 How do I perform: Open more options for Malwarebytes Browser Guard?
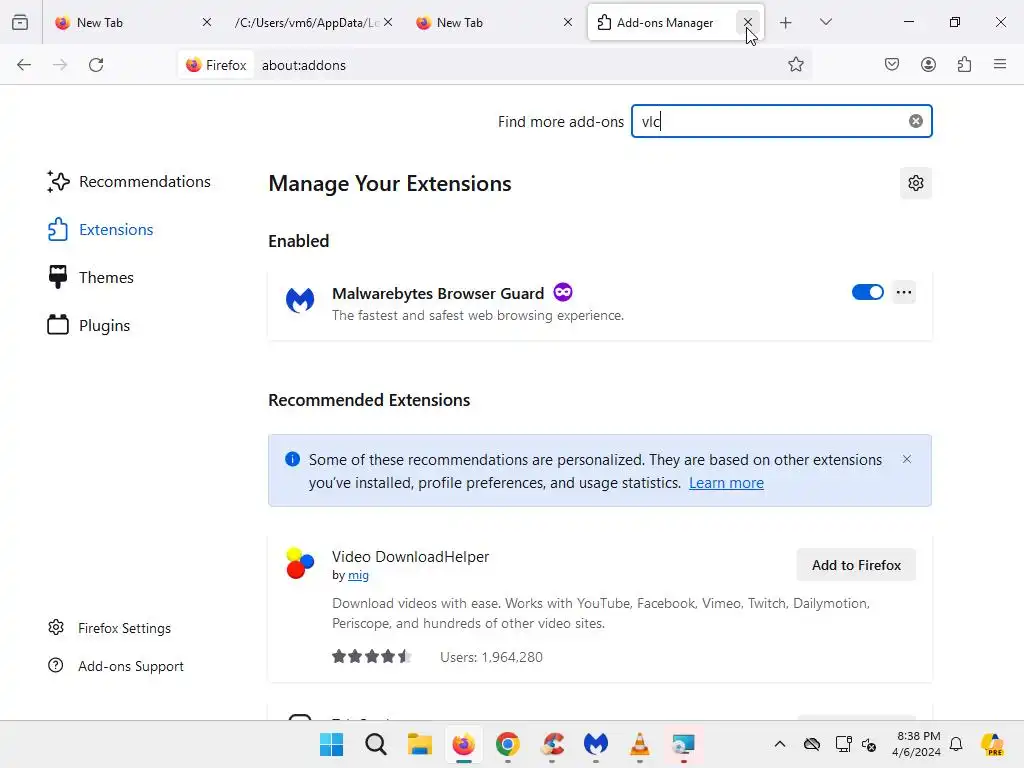coord(904,292)
